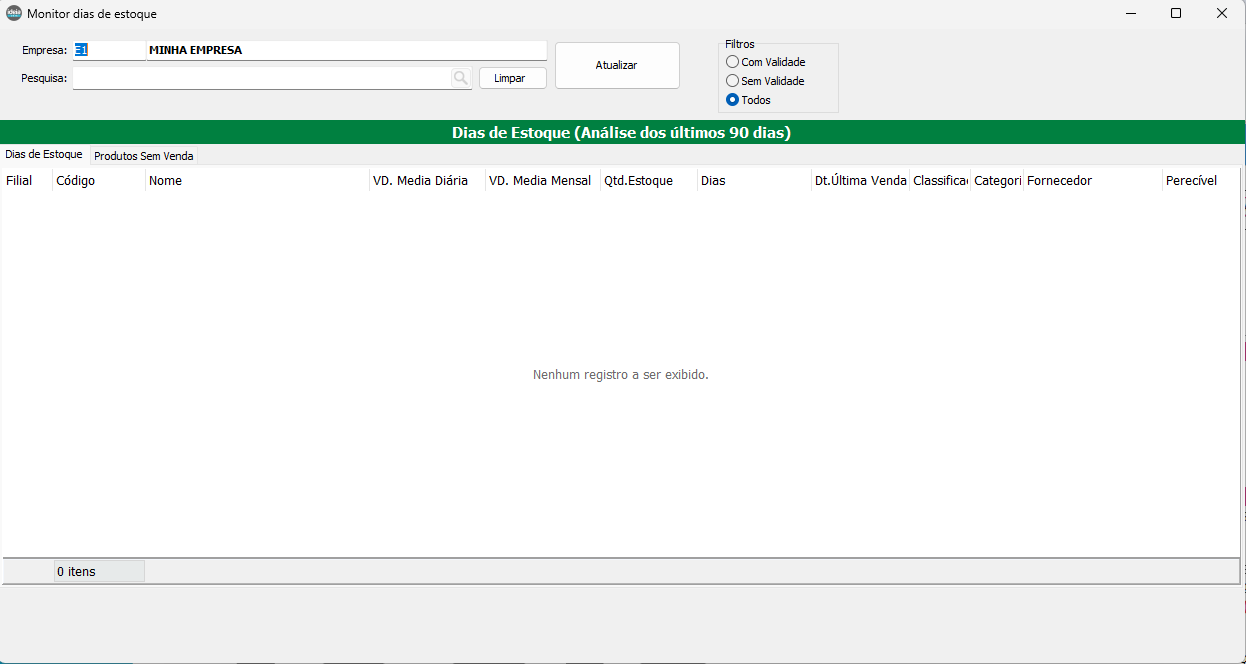Image resolution: width=1246 pixels, height=664 pixels.
Task: Open the Dias de Estoque tab
Action: [x=44, y=155]
